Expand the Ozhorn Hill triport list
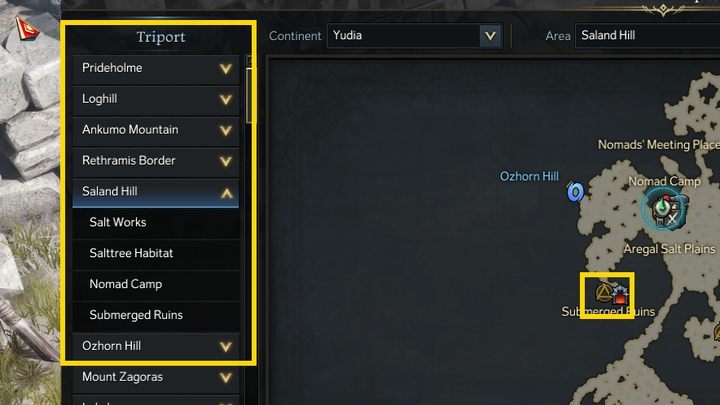The width and height of the screenshot is (720, 405). coord(226,347)
